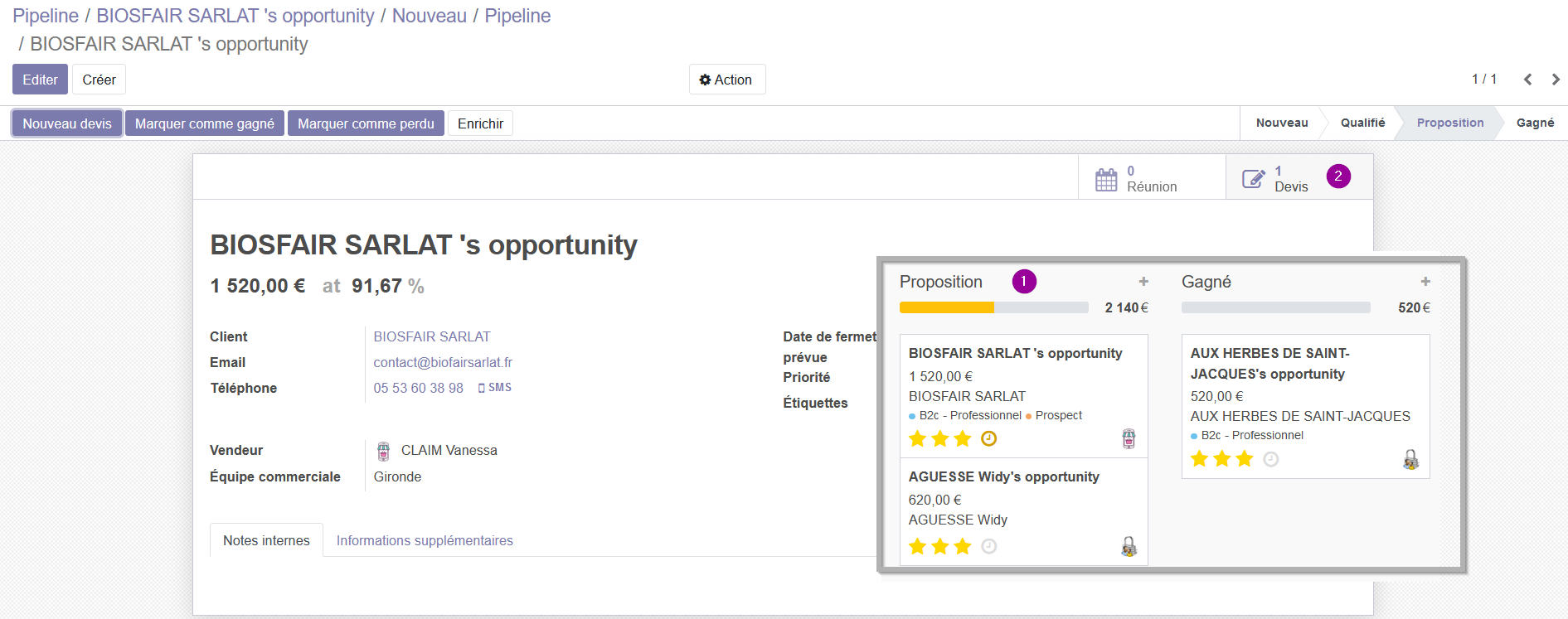Open the Action gear menu
1568x619 pixels.
point(726,80)
